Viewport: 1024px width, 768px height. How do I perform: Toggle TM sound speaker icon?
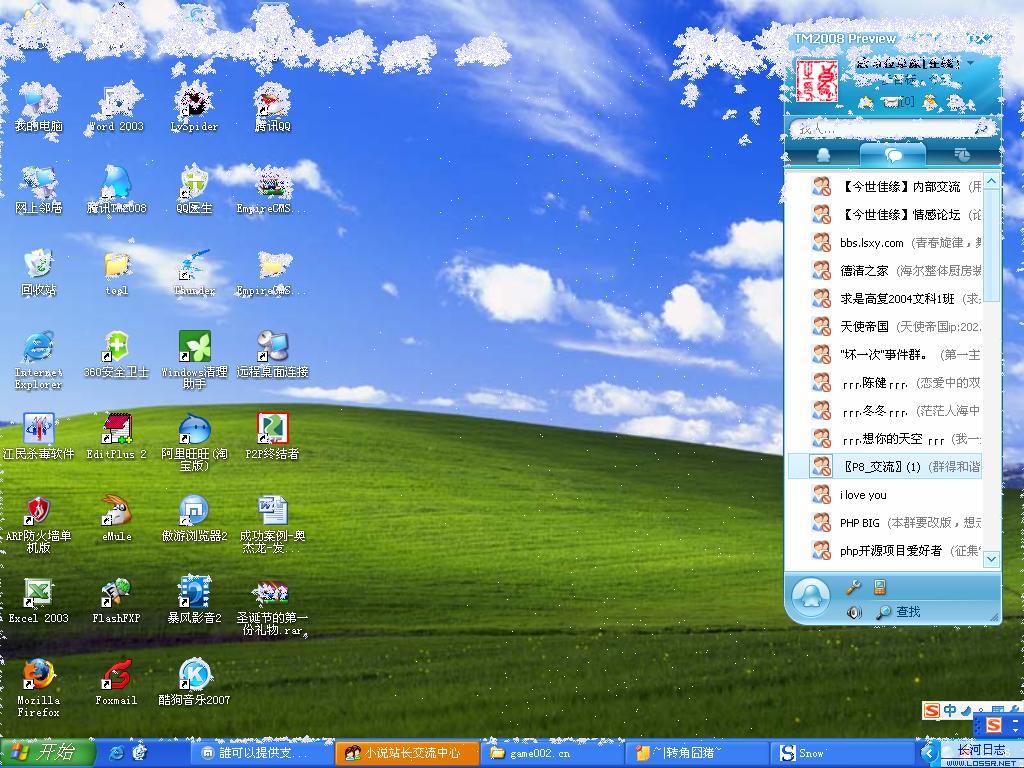tap(854, 612)
